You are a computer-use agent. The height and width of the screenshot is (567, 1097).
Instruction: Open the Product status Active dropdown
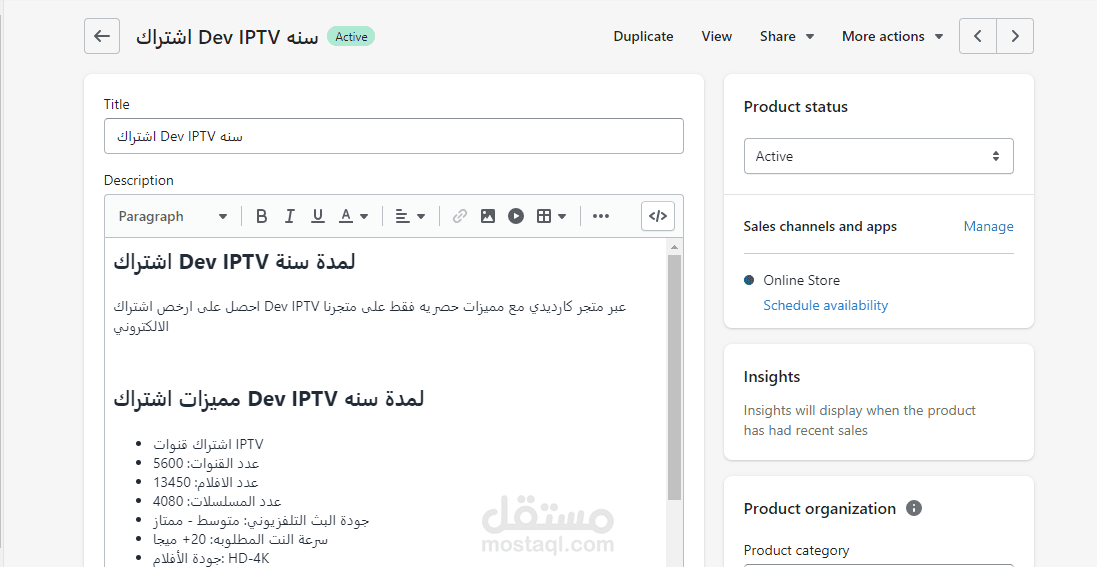tap(878, 156)
